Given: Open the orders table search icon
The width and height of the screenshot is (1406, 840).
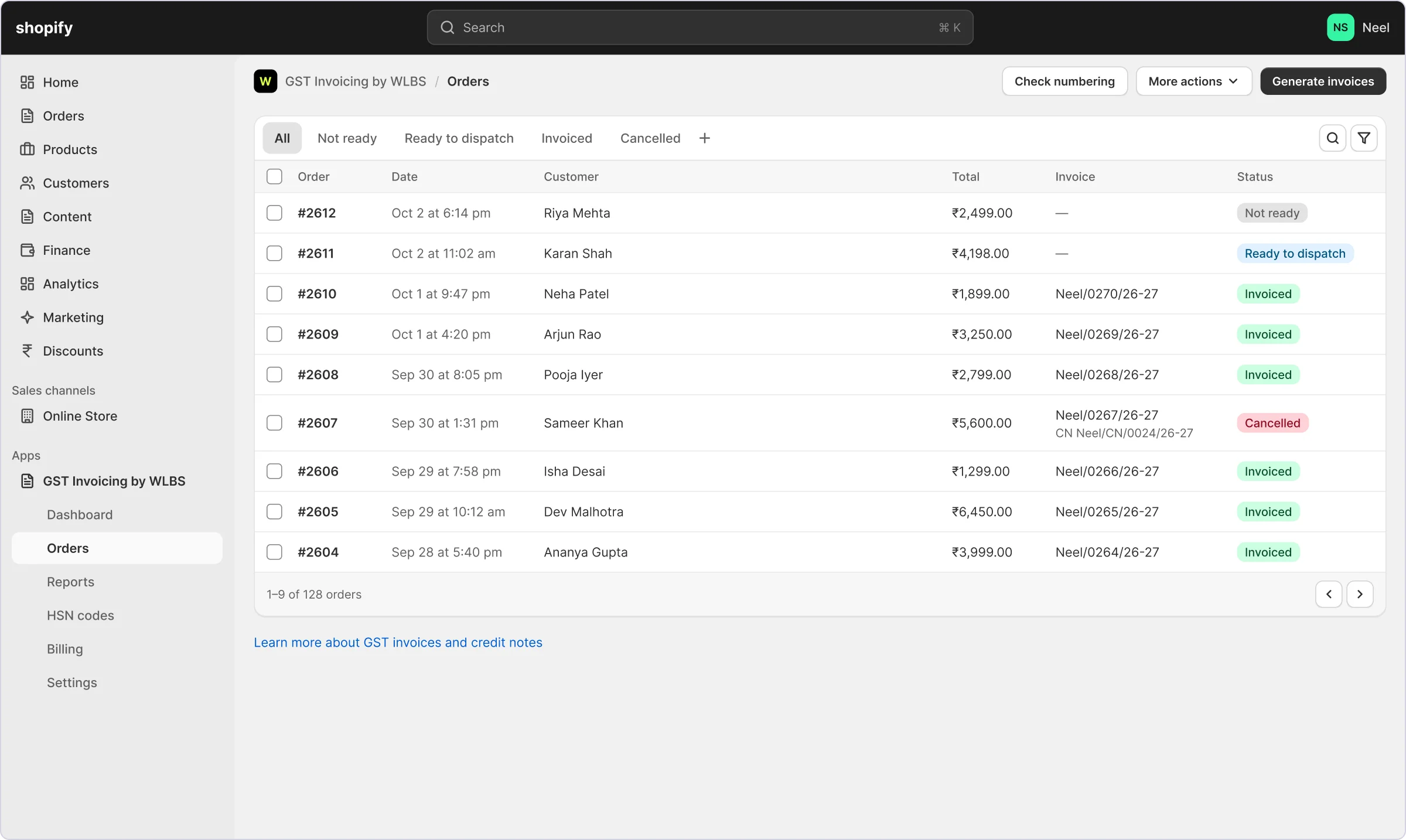Looking at the screenshot, I should click(x=1332, y=138).
